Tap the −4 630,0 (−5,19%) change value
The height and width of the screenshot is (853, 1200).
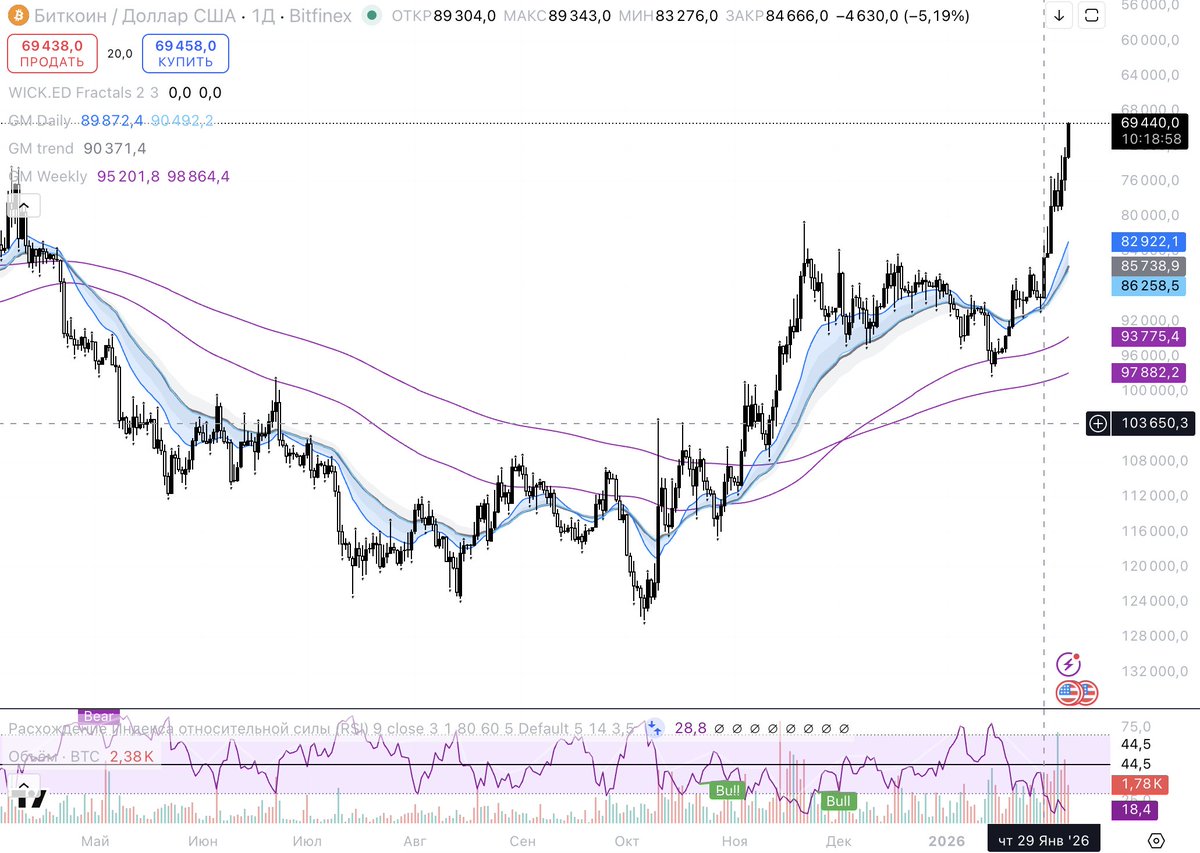click(902, 16)
